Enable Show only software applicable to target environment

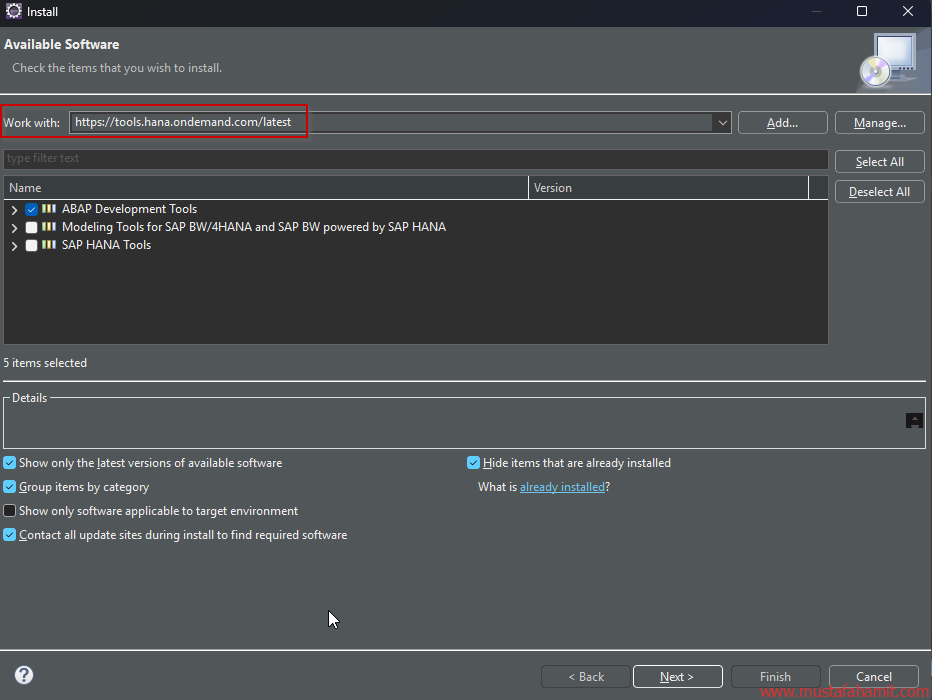pyautogui.click(x=10, y=510)
